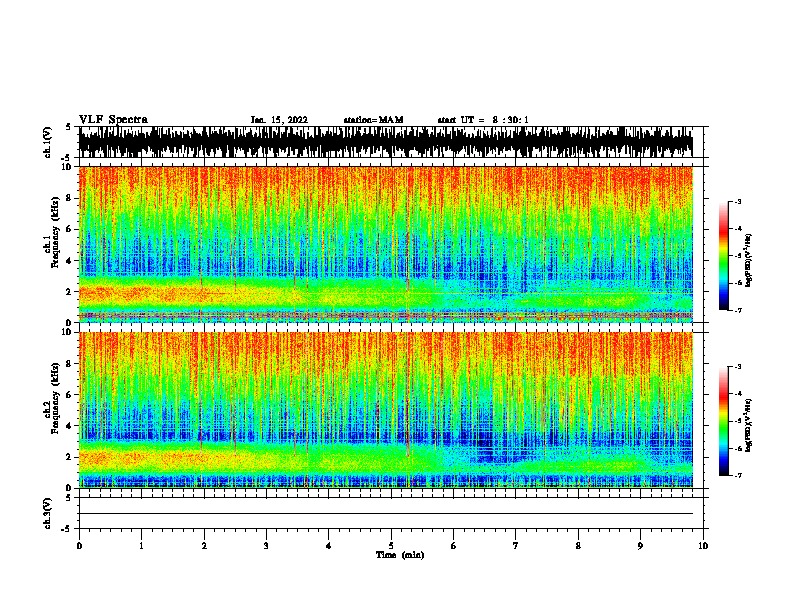Click the log(PSD) label beside ch.1 color bar

click(749, 261)
